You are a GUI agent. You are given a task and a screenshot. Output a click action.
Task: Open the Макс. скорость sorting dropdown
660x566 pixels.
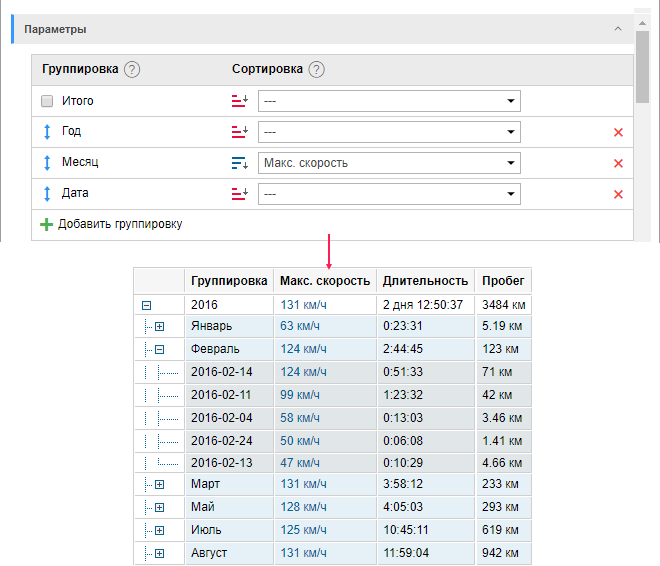tap(389, 163)
